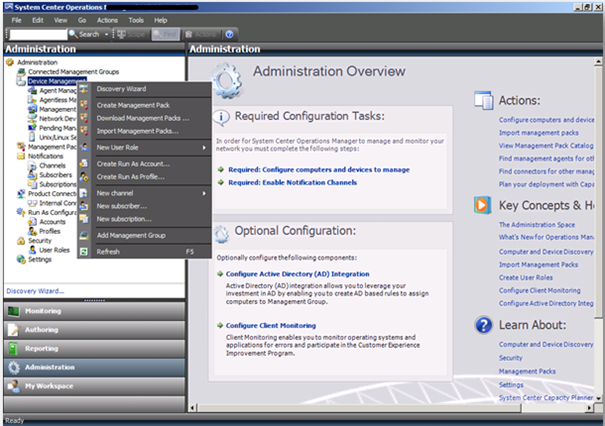605x426 pixels.
Task: Click the Learn About question mark icon
Action: pos(483,325)
